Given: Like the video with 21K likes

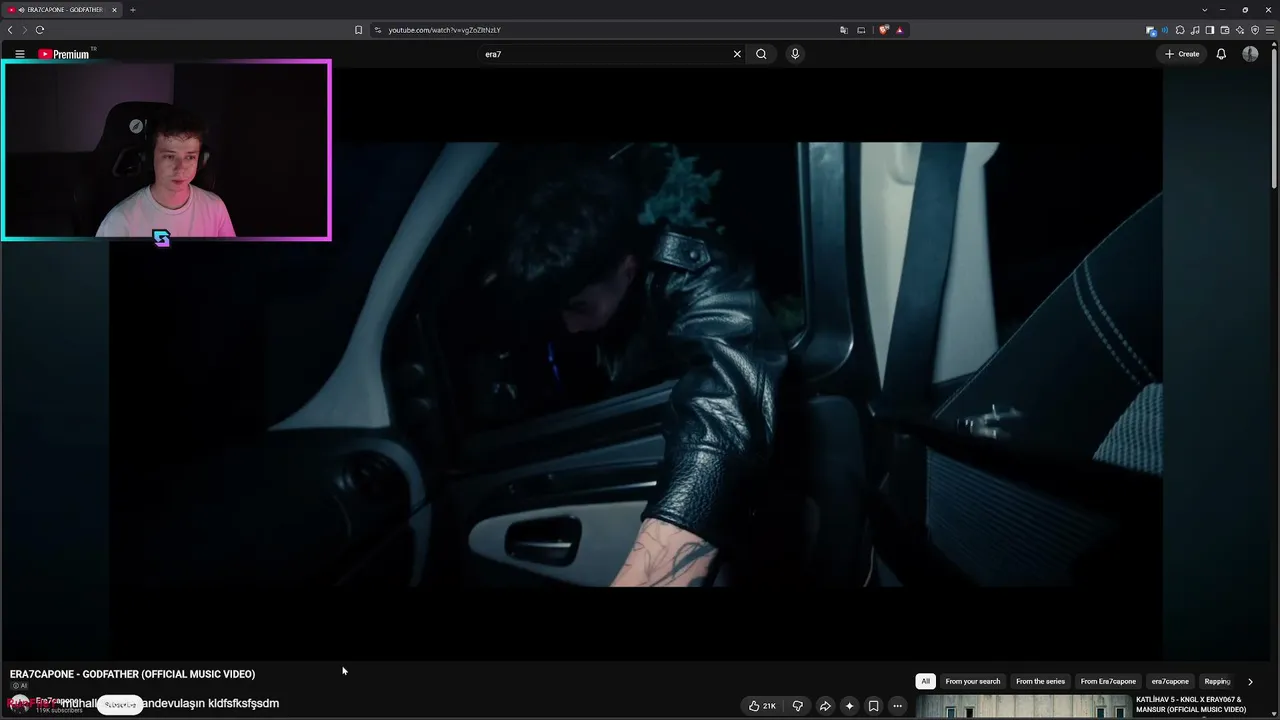Looking at the screenshot, I should (762, 706).
